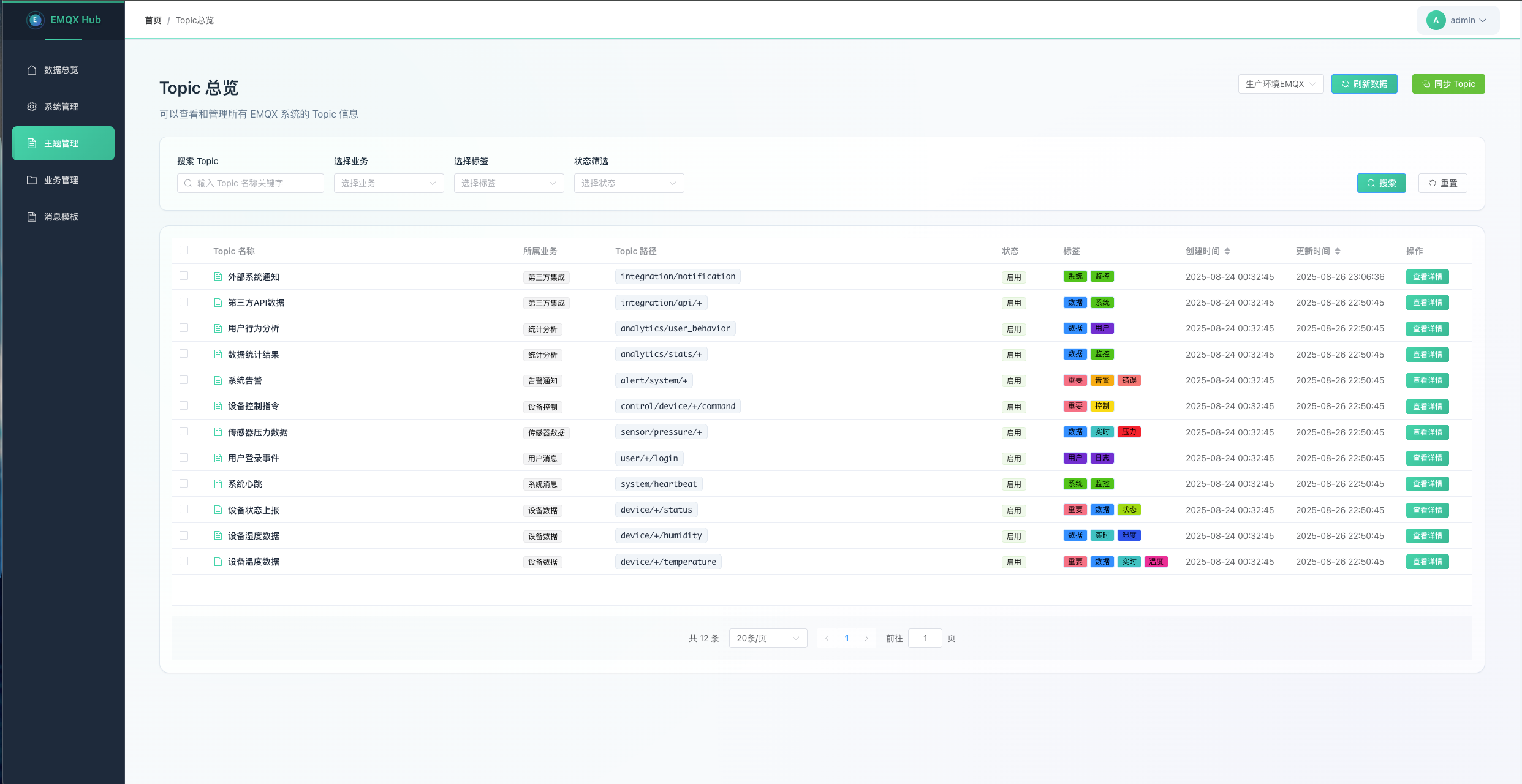The image size is (1522, 784).
Task: Check the select-all checkbox in table header
Action: (x=184, y=250)
